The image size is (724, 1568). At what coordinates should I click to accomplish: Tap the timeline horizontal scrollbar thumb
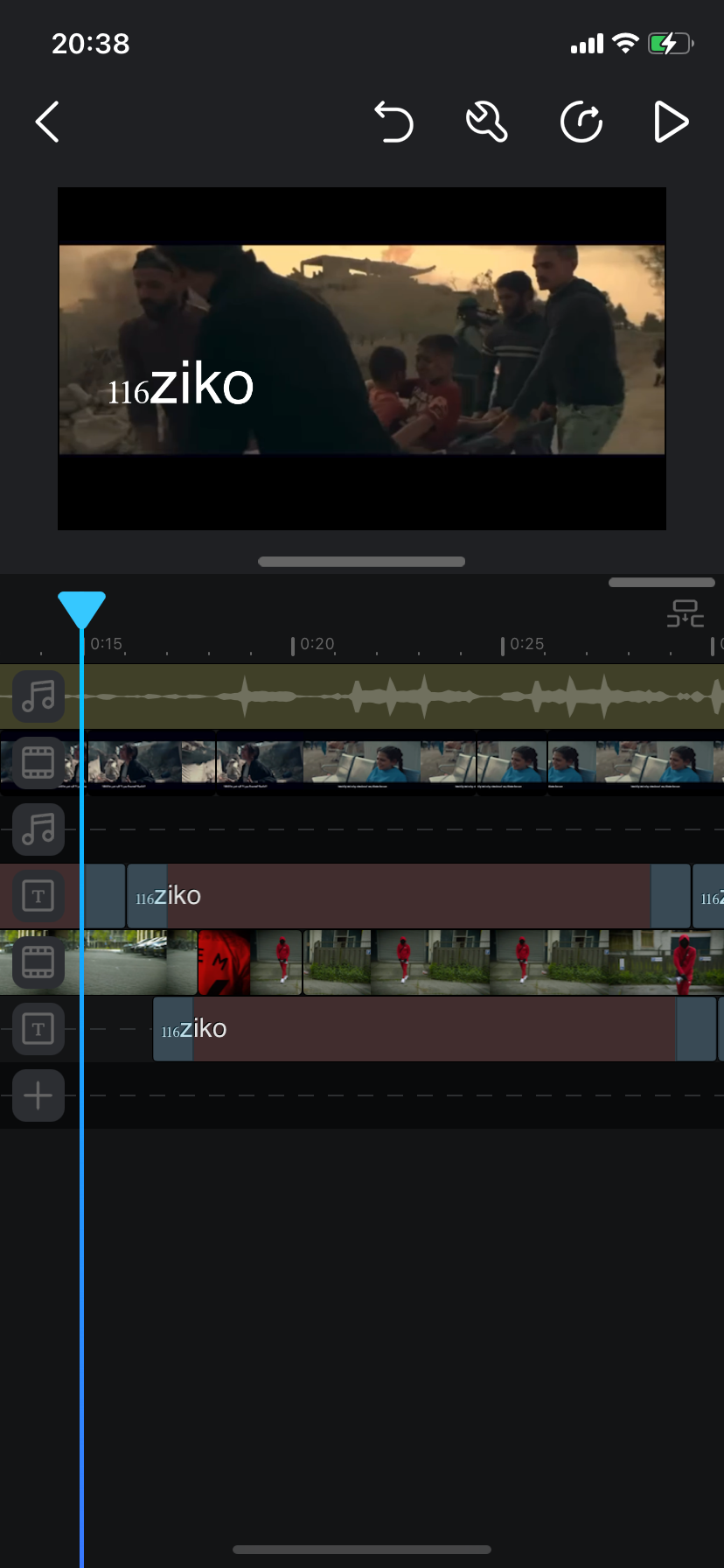662,582
